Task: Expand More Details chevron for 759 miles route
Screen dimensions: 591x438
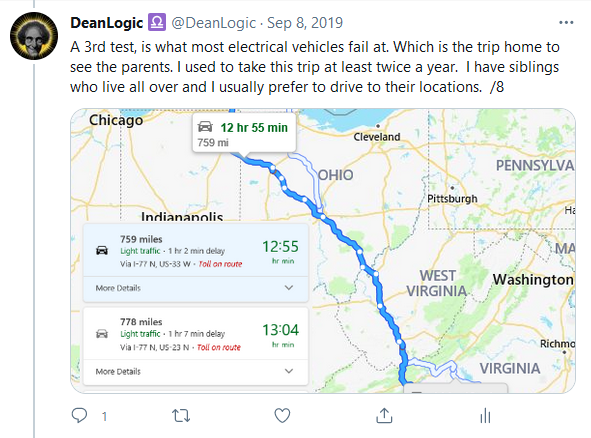Action: click(x=289, y=288)
